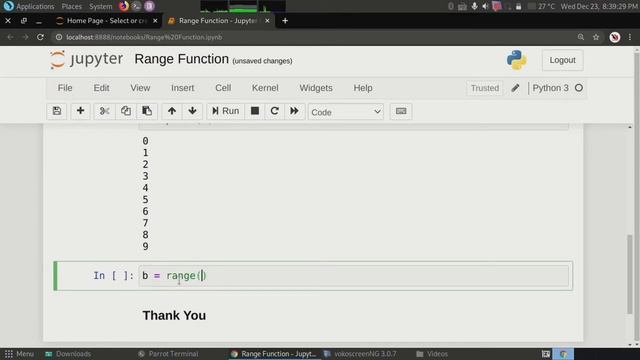Image resolution: width=640 pixels, height=360 pixels.
Task: Paste cells below icon
Action: [x=147, y=111]
